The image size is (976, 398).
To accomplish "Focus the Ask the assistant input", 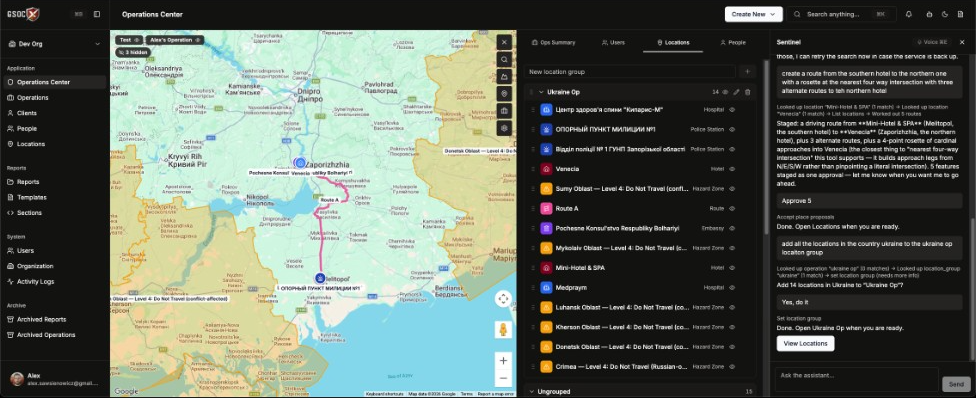I will click(856, 379).
